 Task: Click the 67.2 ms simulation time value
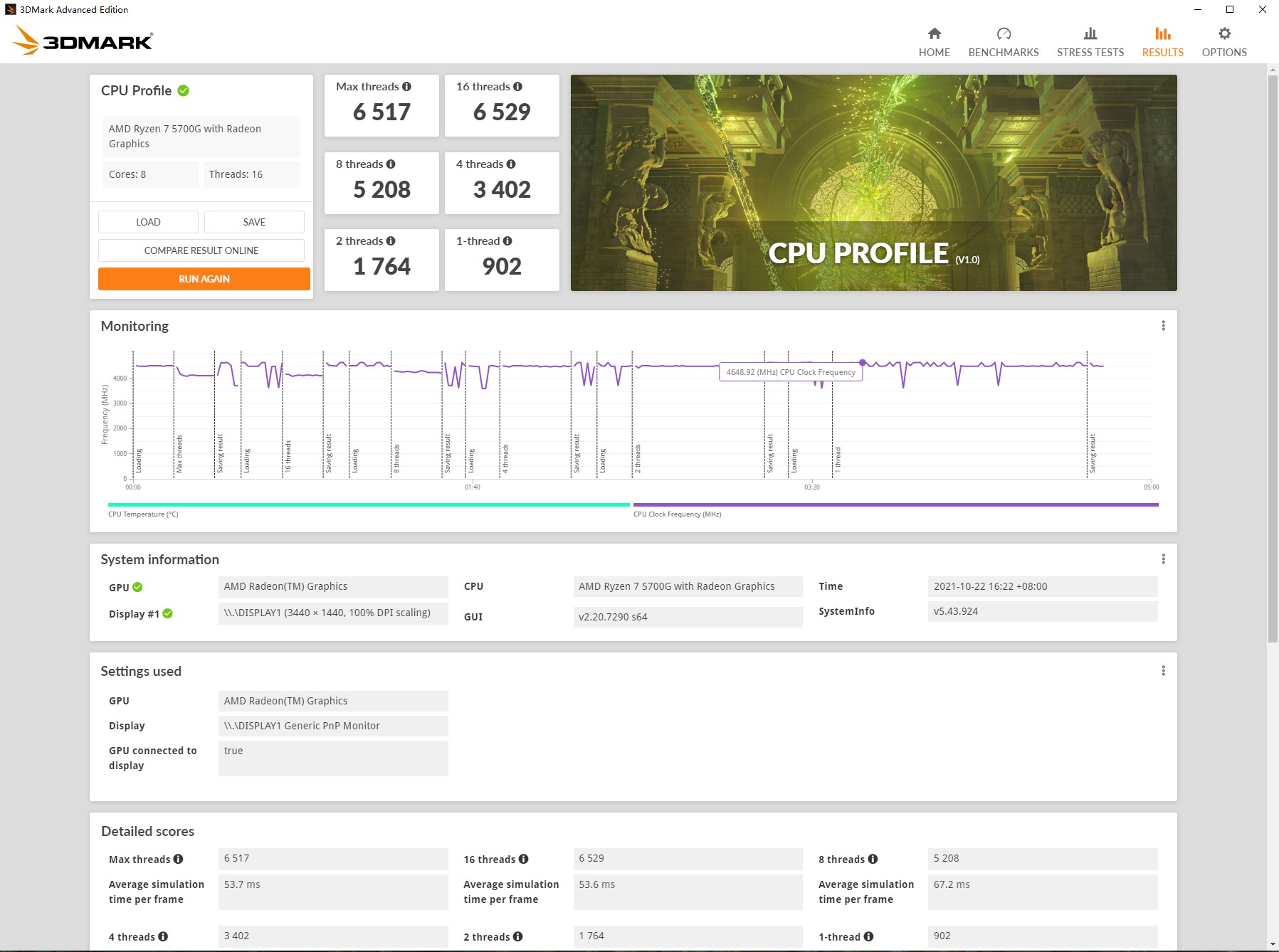tap(1043, 892)
